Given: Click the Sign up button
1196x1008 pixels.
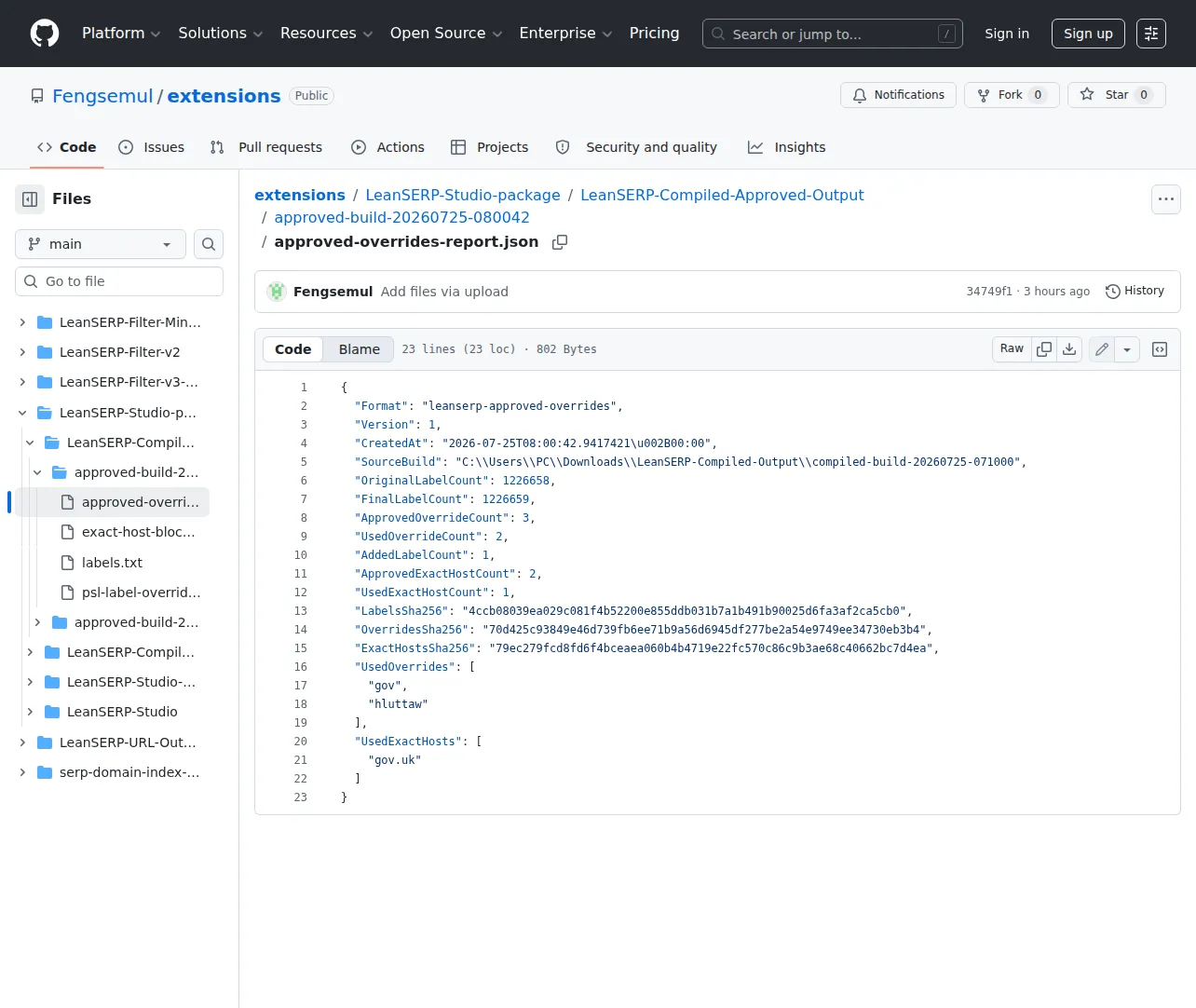Looking at the screenshot, I should (1088, 34).
